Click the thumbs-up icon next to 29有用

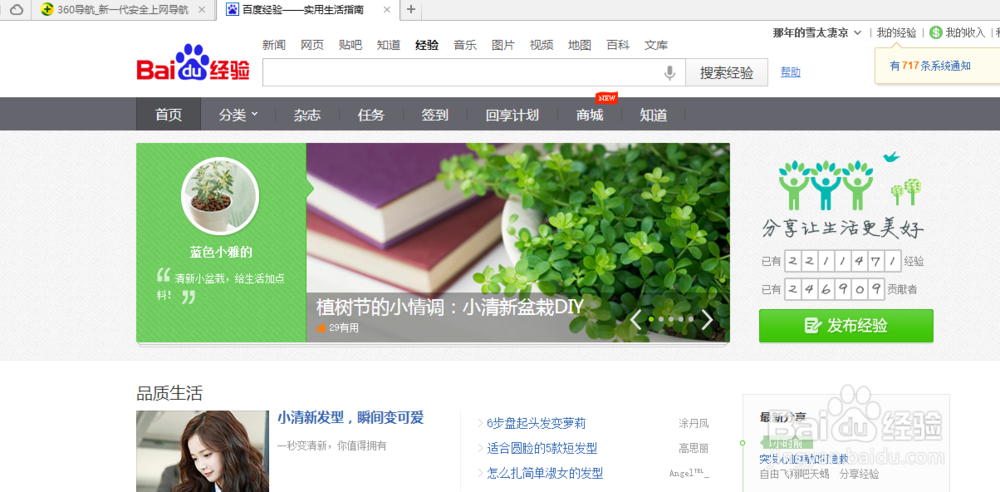[321, 327]
